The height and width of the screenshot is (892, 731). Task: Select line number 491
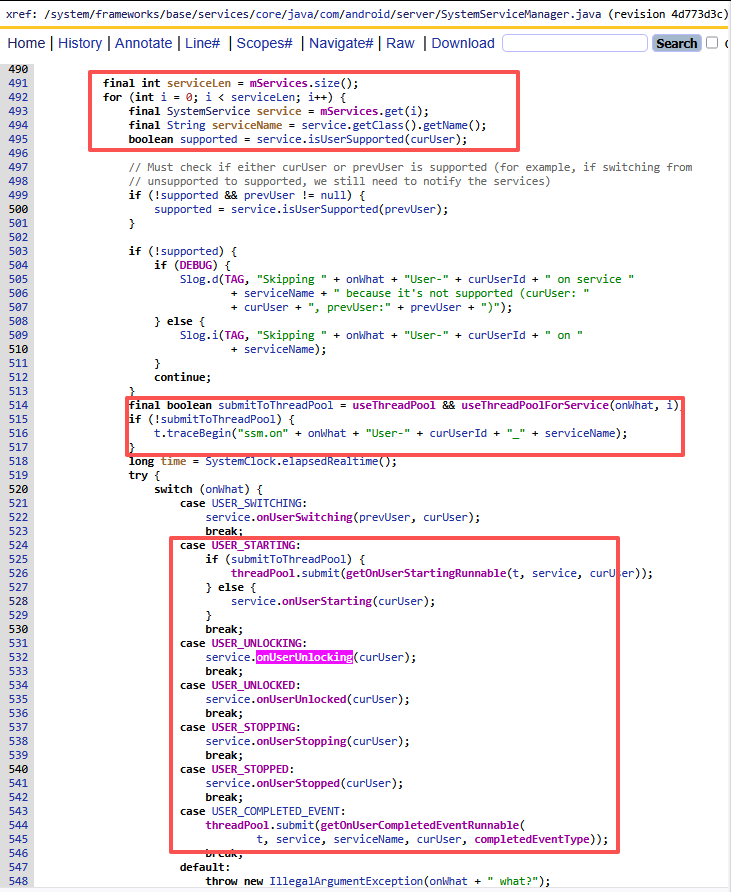(x=18, y=83)
